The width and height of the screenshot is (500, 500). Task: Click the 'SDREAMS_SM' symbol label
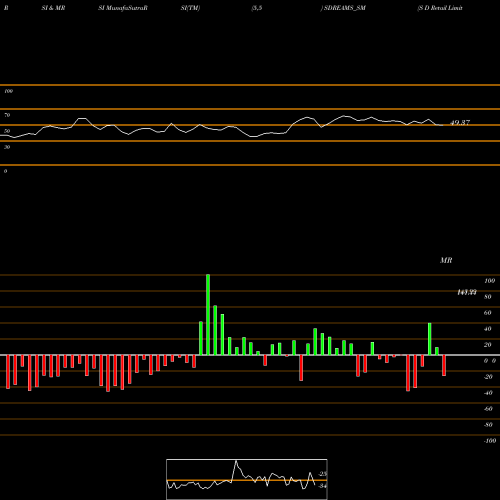pyautogui.click(x=345, y=8)
